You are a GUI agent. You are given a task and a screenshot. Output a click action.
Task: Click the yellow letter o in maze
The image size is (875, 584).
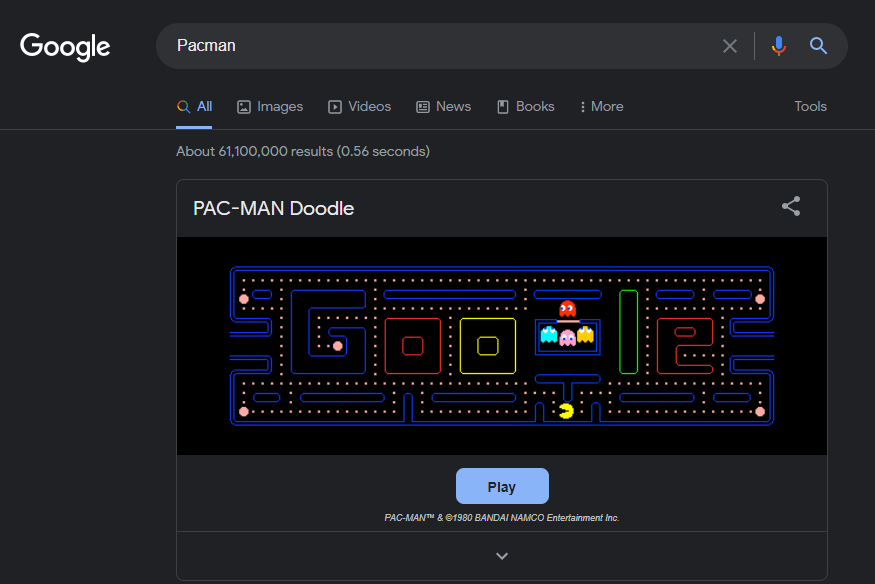point(488,346)
